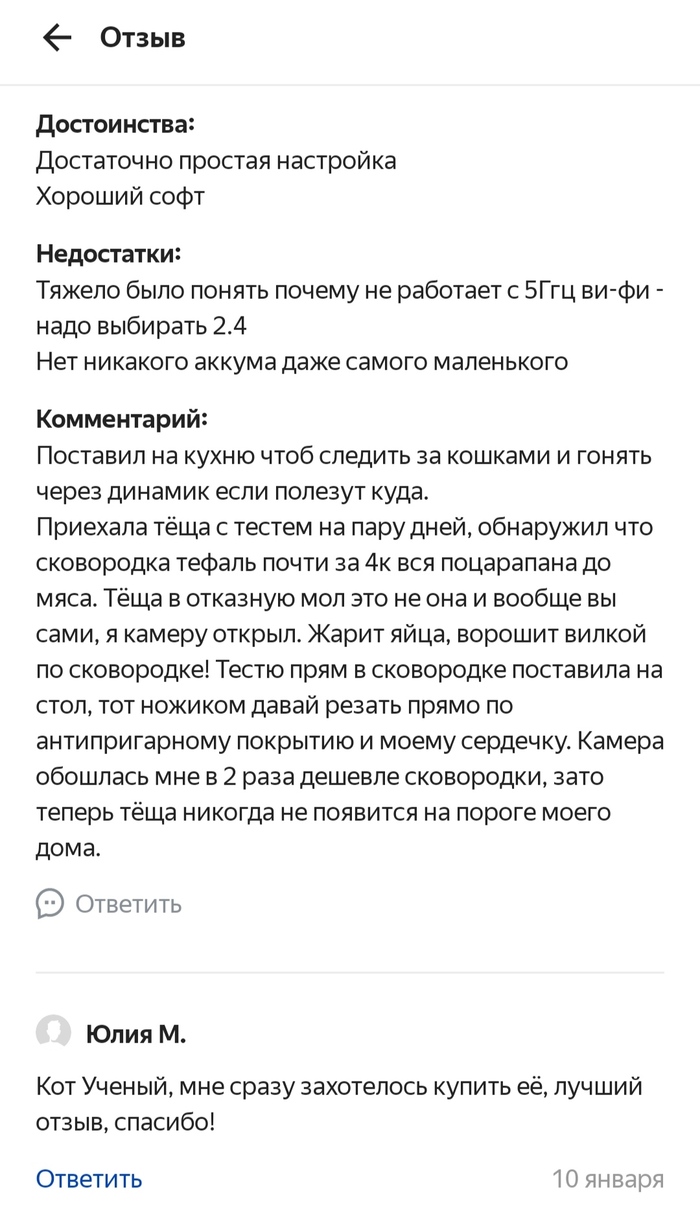Viewport: 700px width, 1226px height.
Task: Tap the Комментарий heading
Action: click(123, 417)
